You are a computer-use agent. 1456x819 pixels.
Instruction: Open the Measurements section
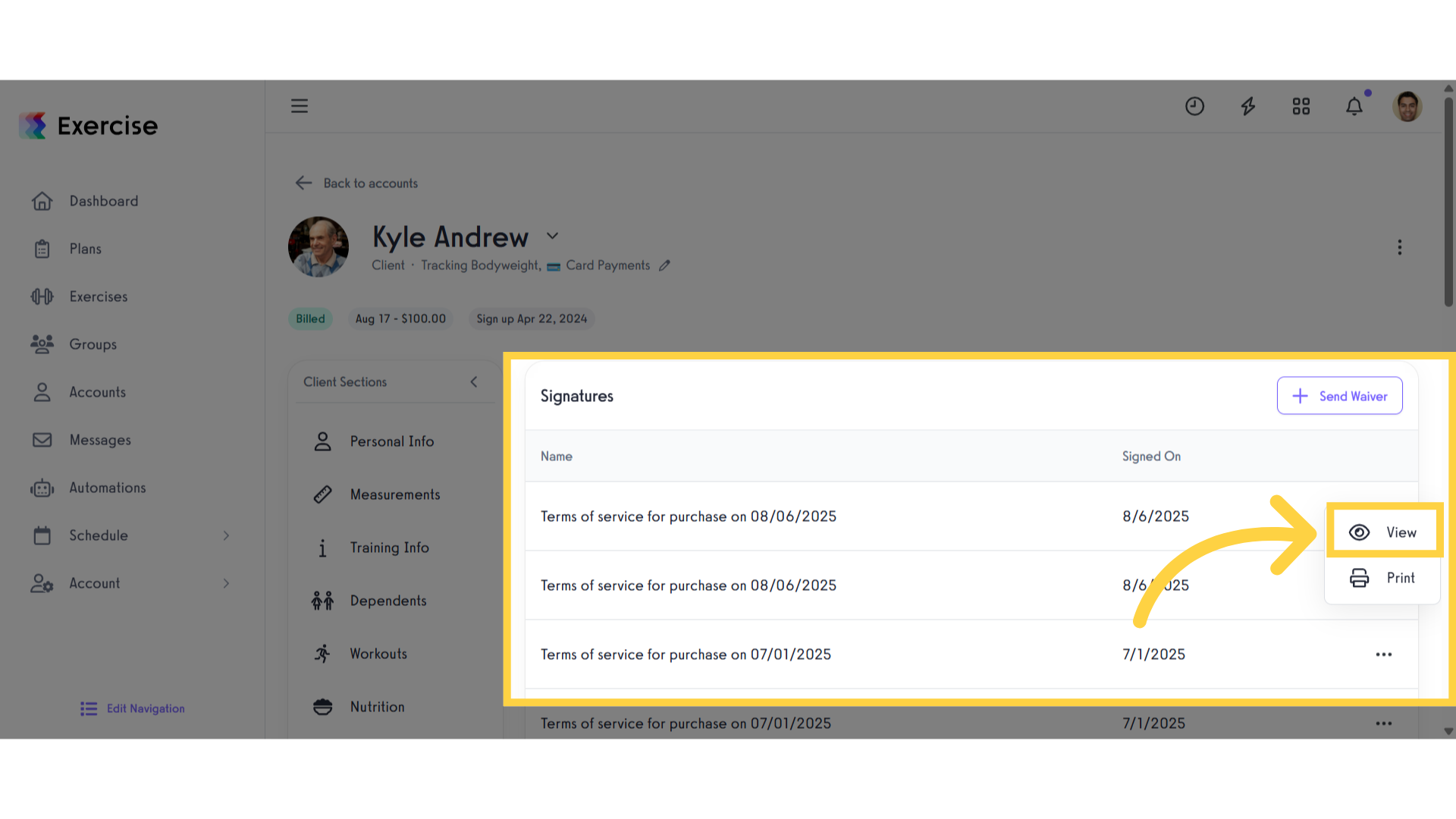point(395,494)
